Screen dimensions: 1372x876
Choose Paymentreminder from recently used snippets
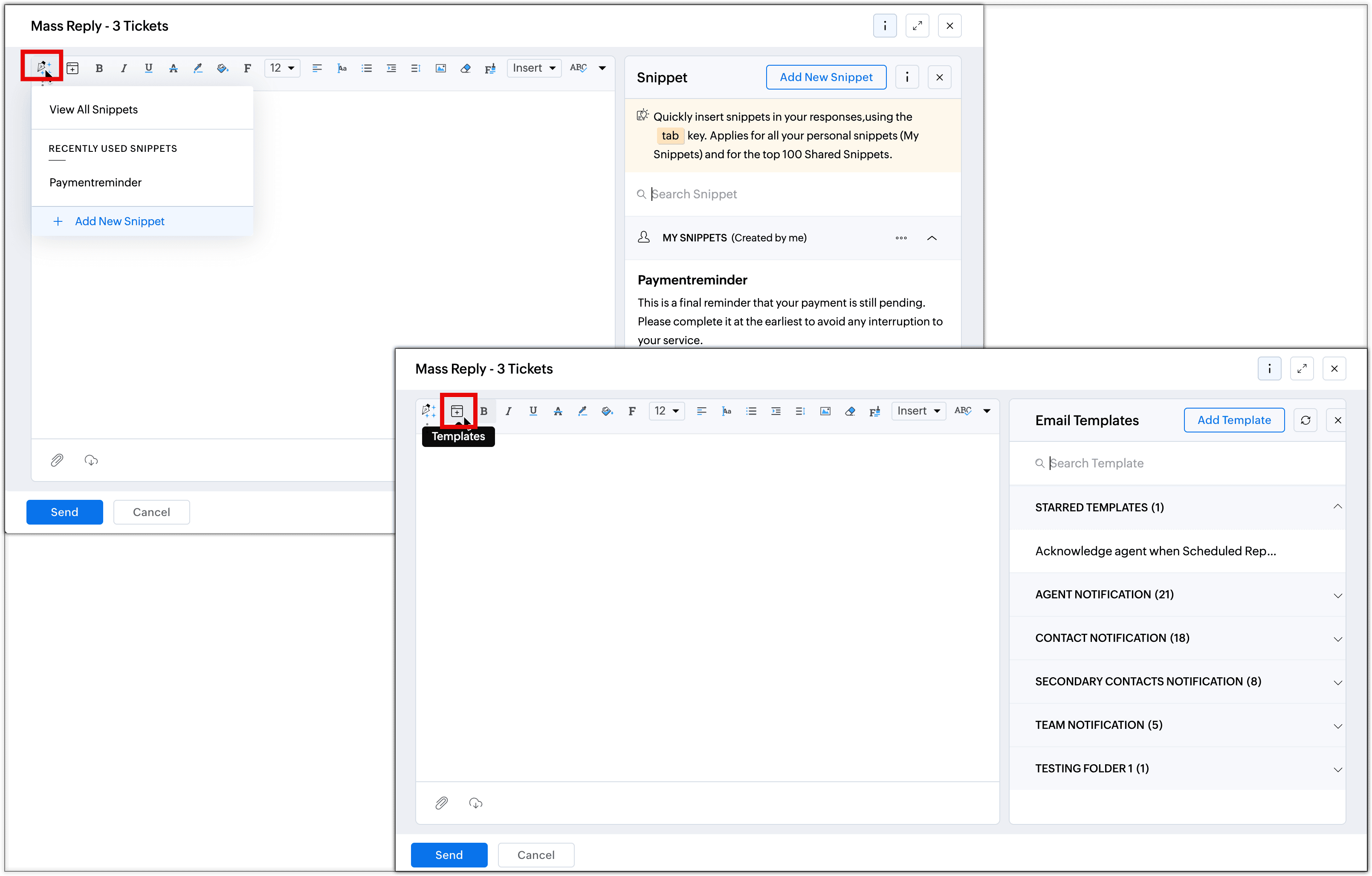coord(95,183)
